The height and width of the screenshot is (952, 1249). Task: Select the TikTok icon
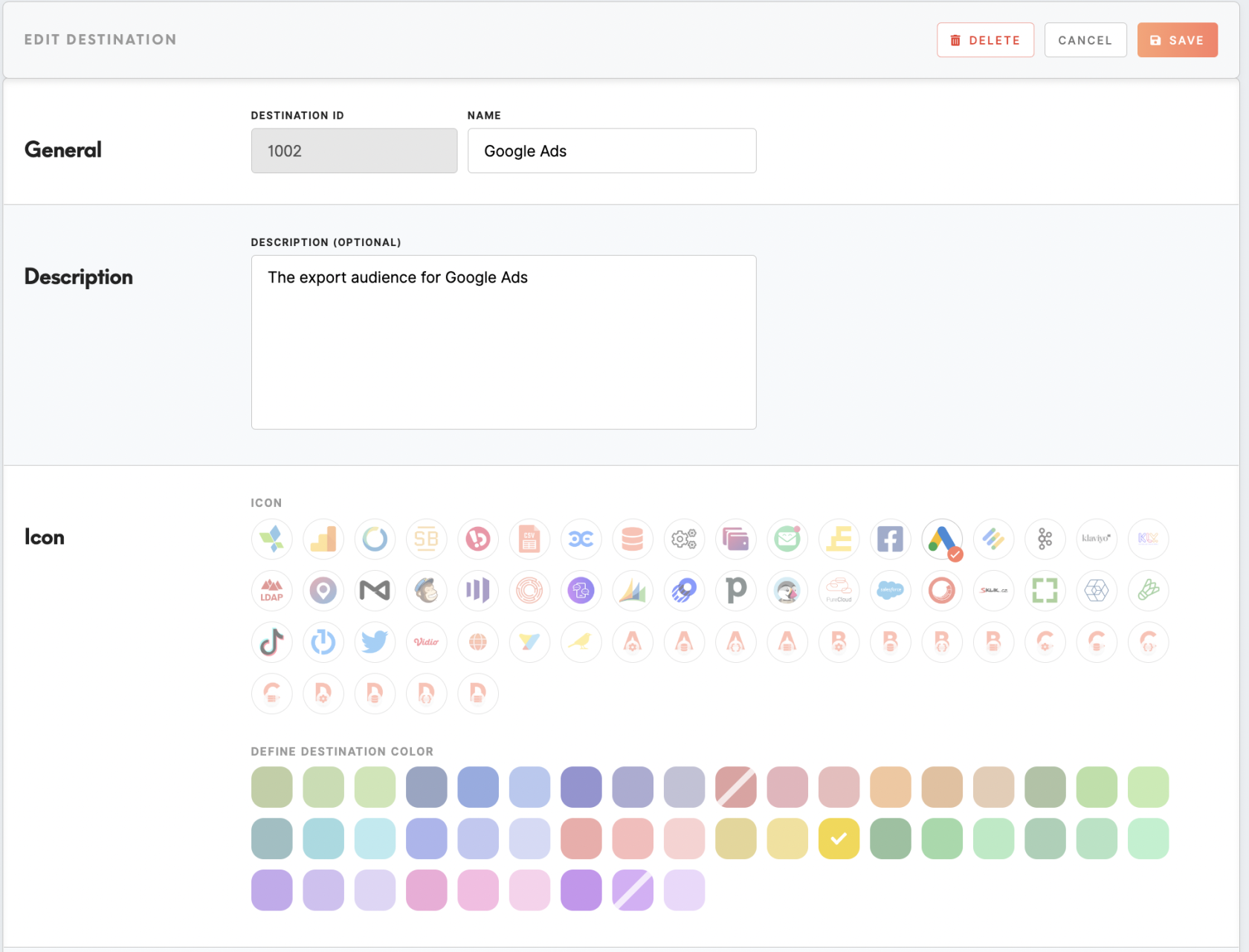pos(272,642)
